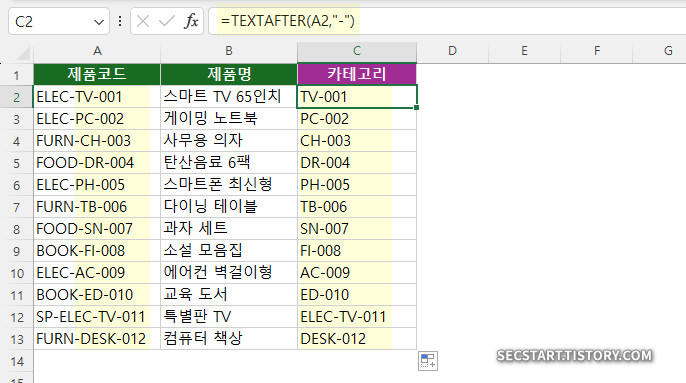Select cell 에어컨 벽걸이형
Screen dimensions: 686x383
pyautogui.click(x=229, y=273)
